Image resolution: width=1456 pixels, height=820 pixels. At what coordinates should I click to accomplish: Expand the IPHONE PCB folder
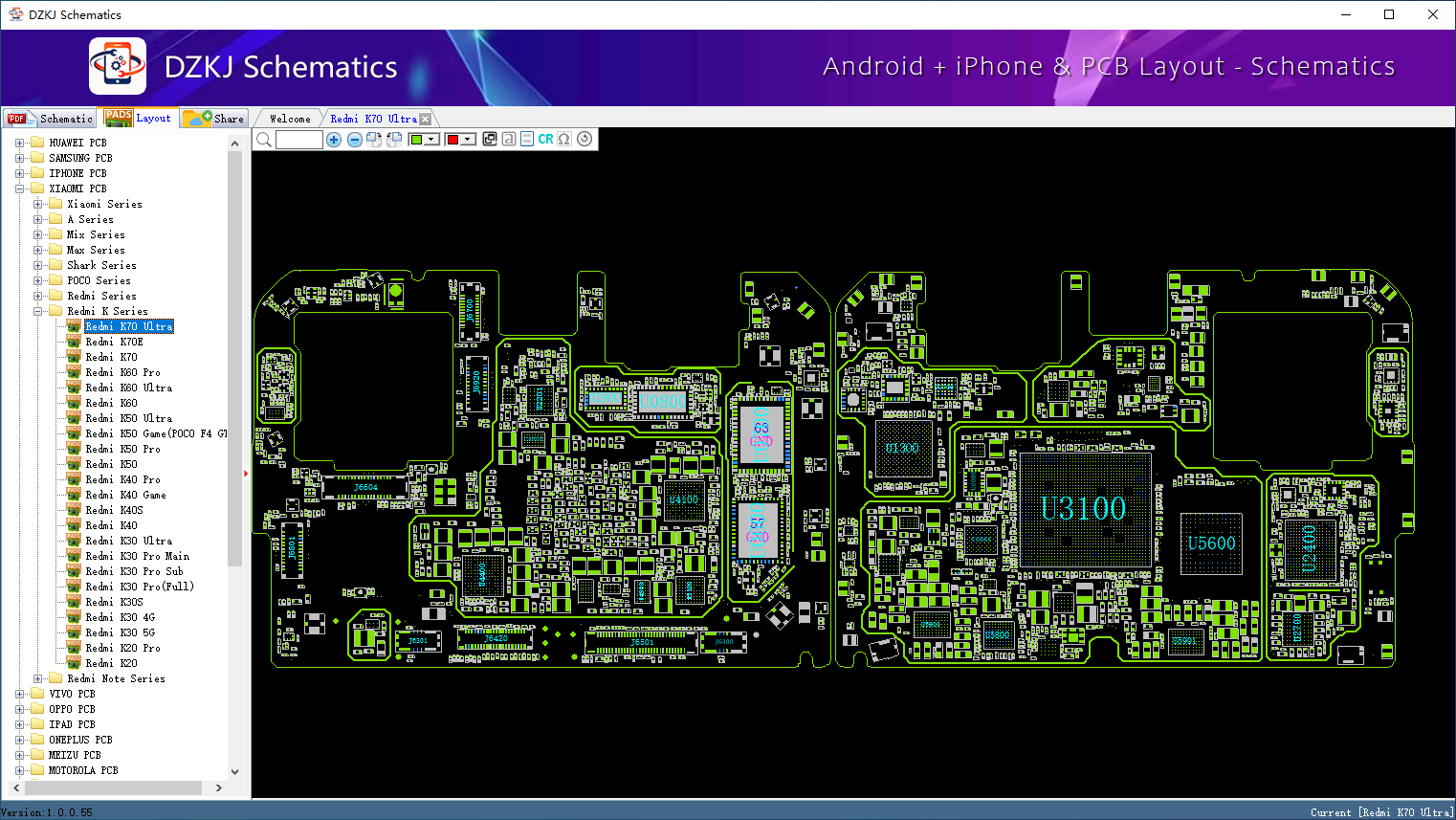(x=19, y=173)
